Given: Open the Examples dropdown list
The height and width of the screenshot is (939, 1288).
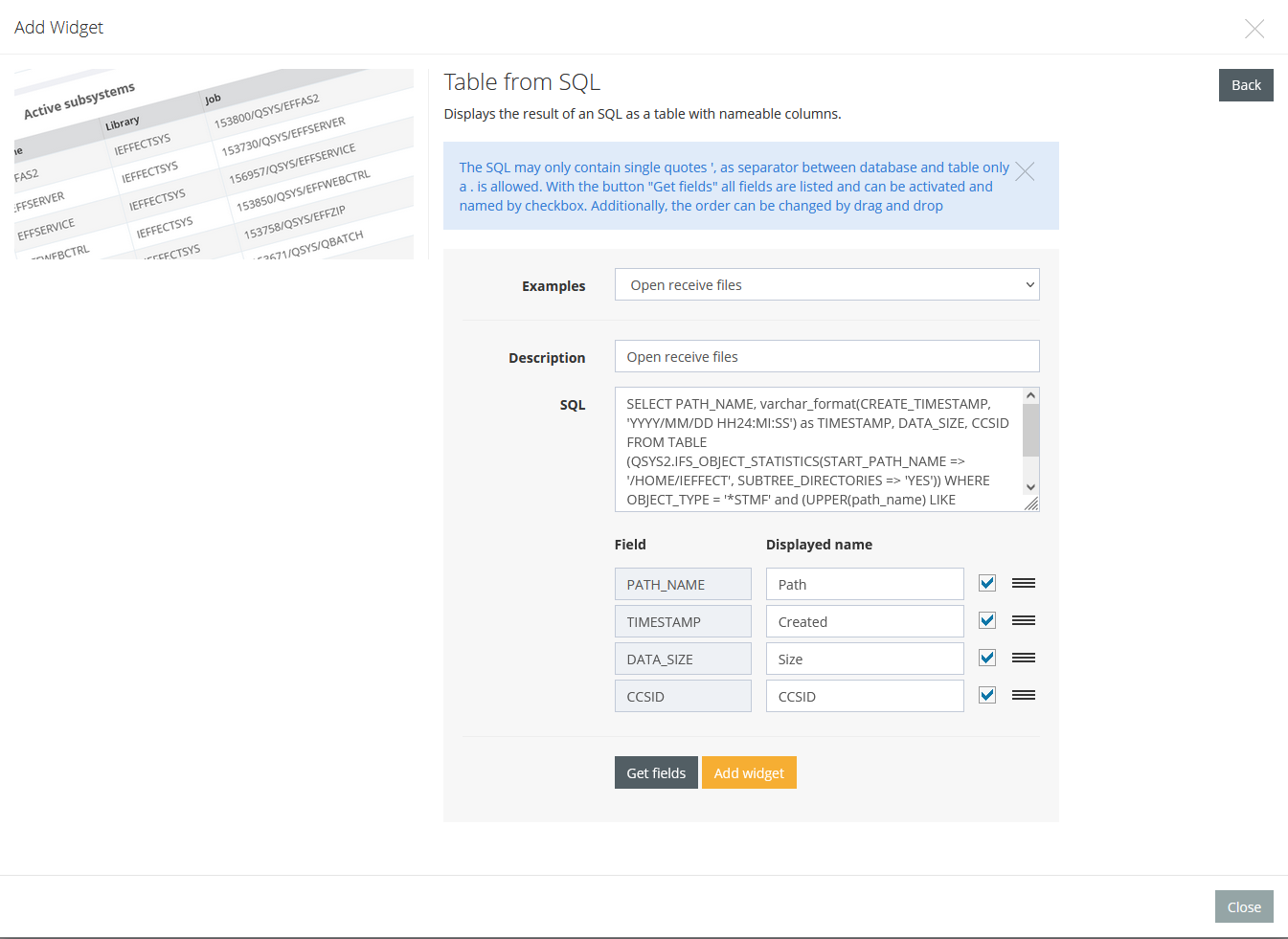Looking at the screenshot, I should point(826,284).
